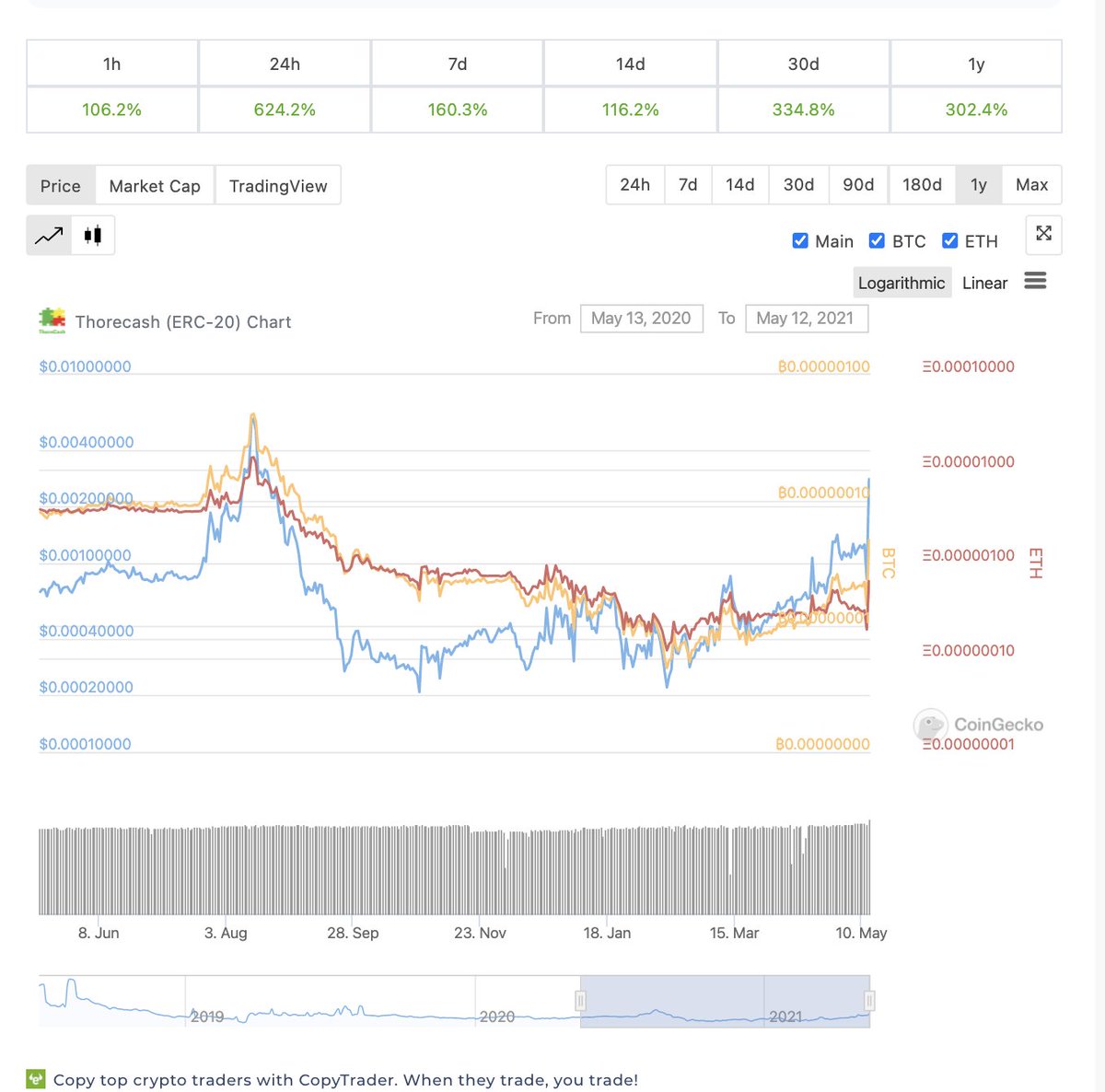
Task: Grab right handle of range navigator
Action: click(869, 1001)
